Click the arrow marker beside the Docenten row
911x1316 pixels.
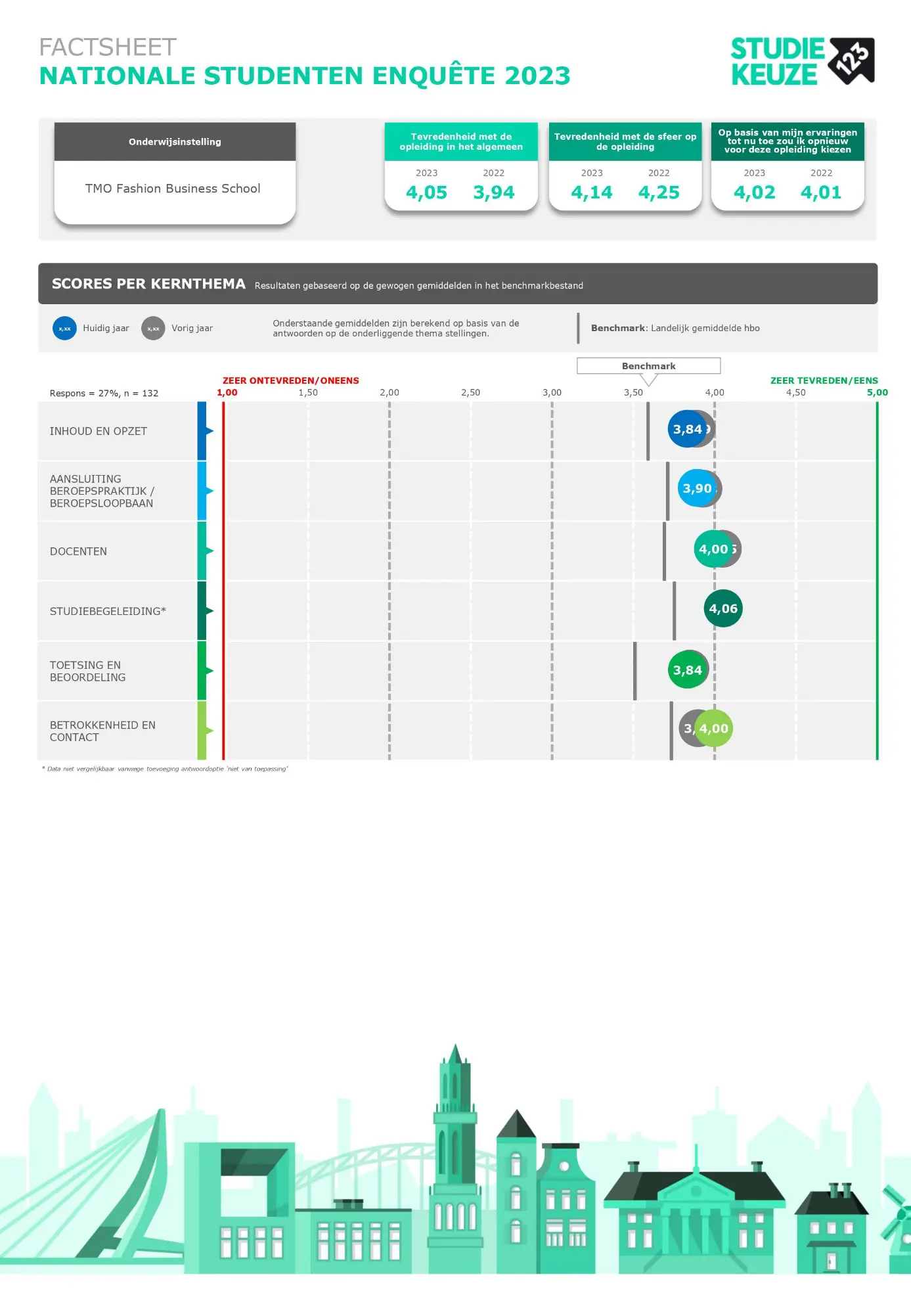(210, 551)
